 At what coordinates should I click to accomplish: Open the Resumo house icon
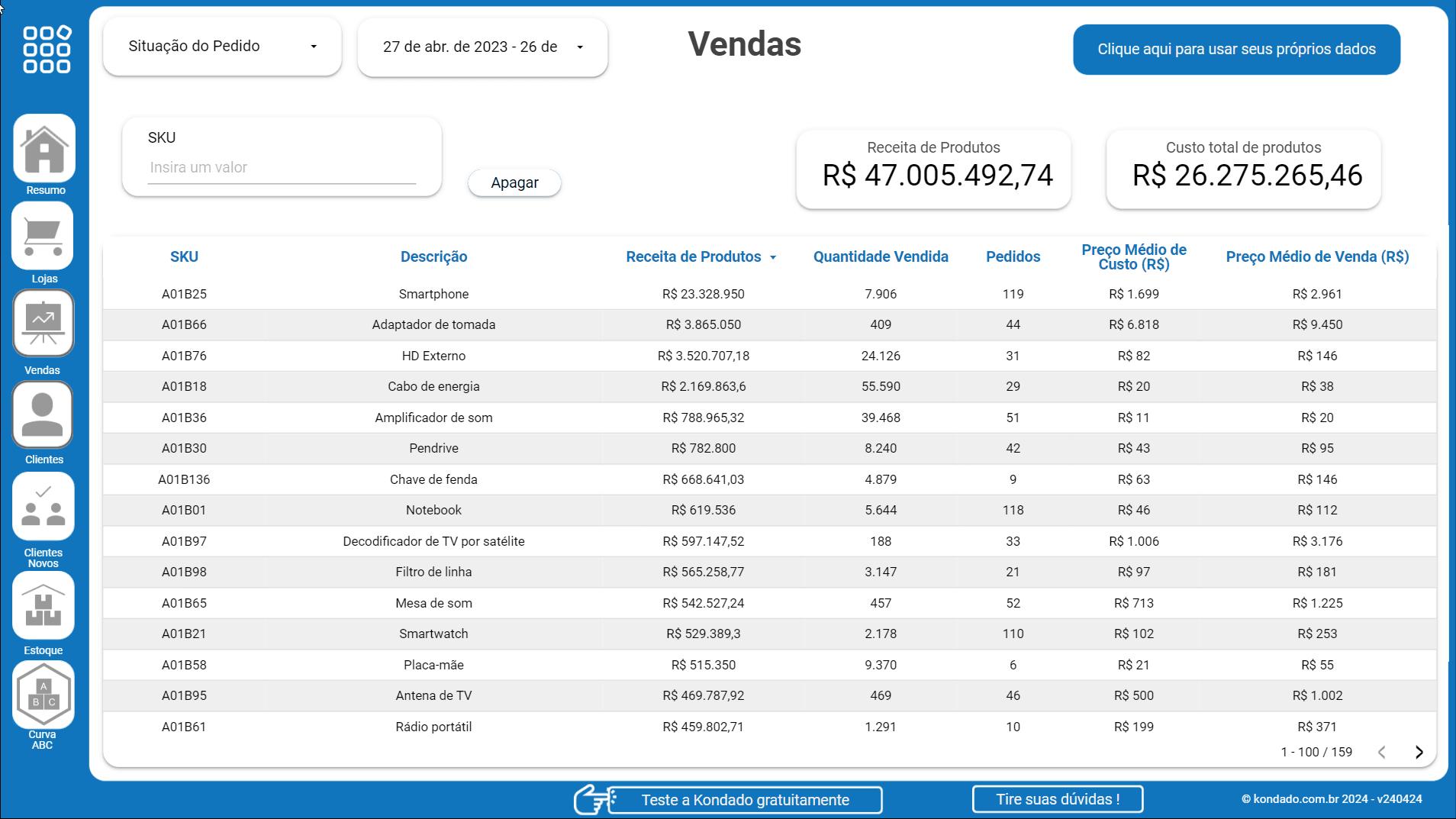[44, 149]
